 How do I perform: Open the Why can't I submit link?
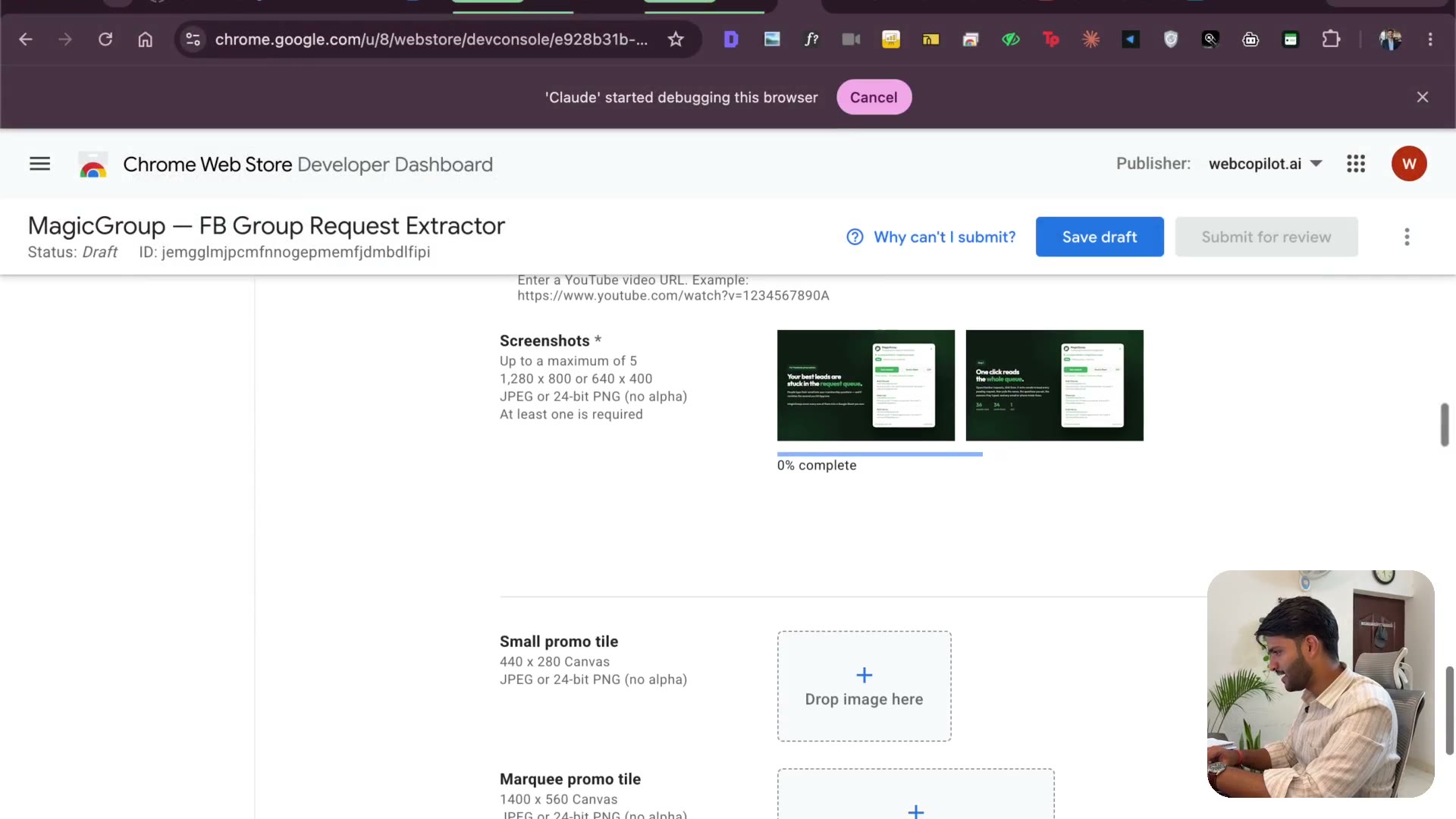tap(944, 237)
